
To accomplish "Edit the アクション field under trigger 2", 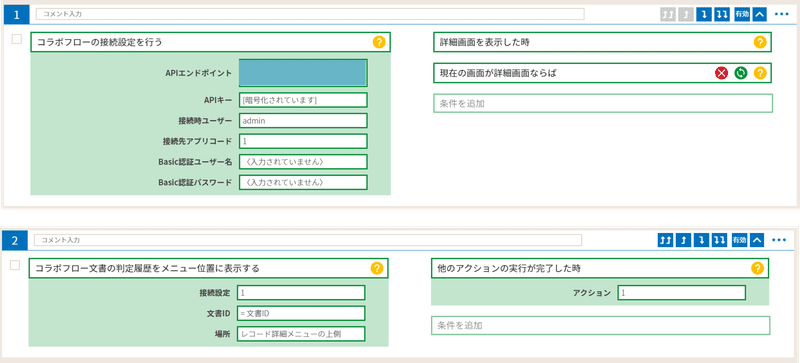I will (682, 293).
